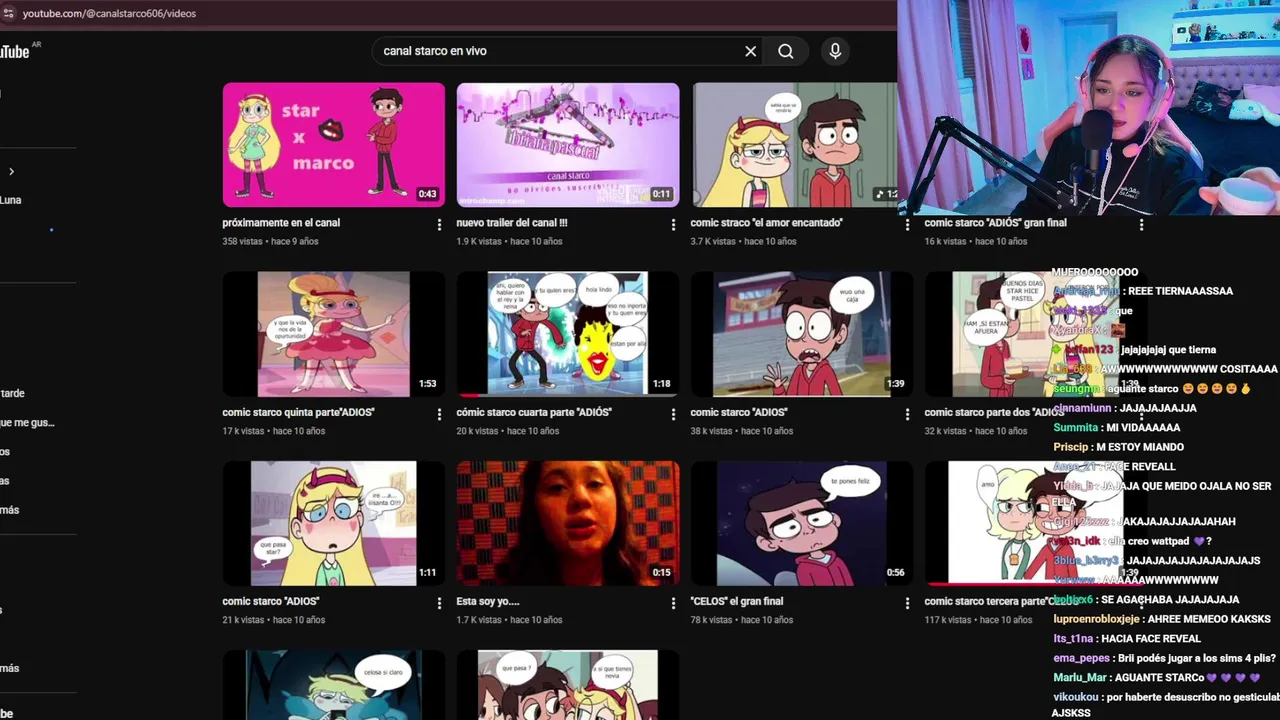Open title "CELOS" el gran final

(737, 601)
